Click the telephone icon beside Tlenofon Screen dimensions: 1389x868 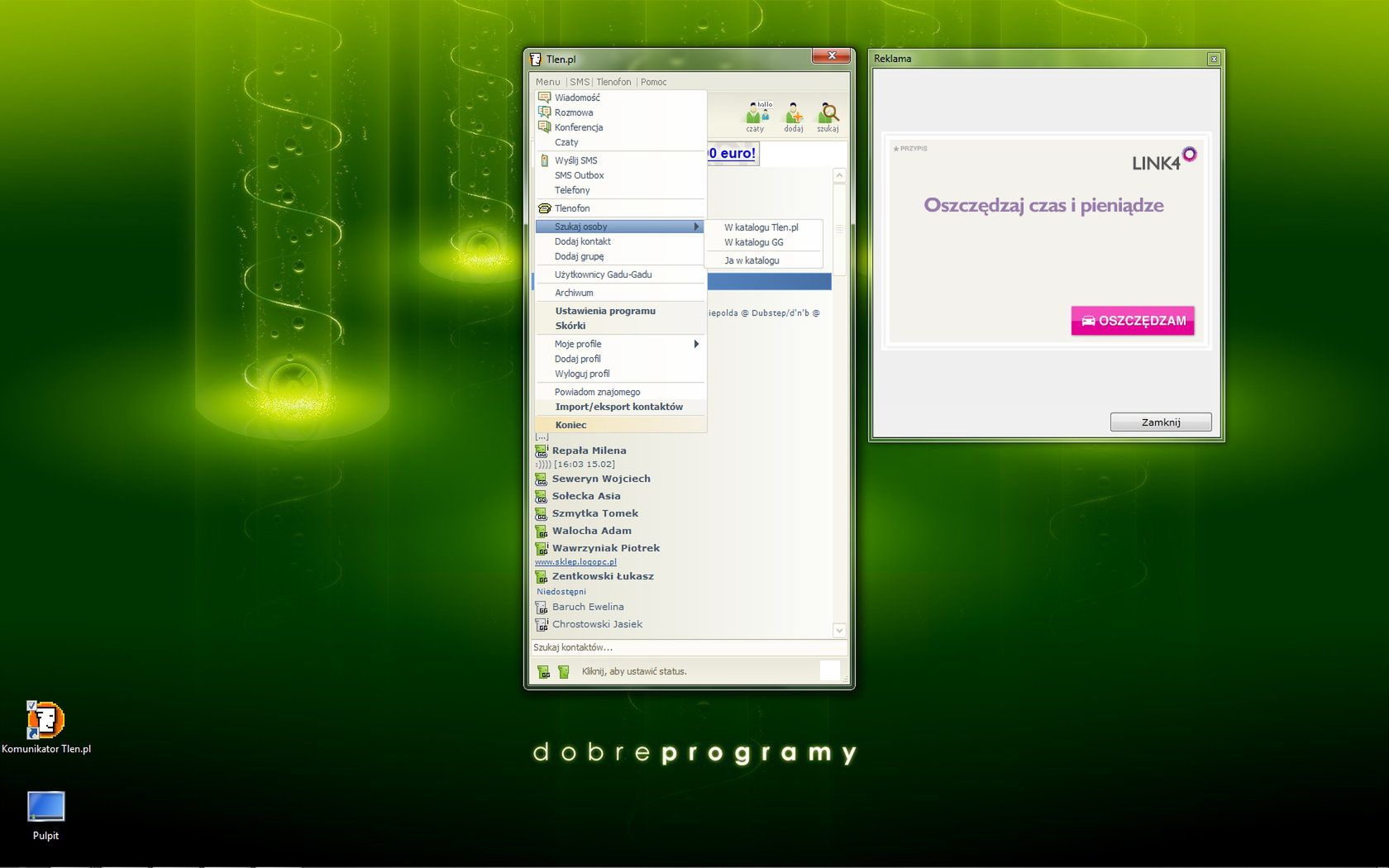click(544, 208)
